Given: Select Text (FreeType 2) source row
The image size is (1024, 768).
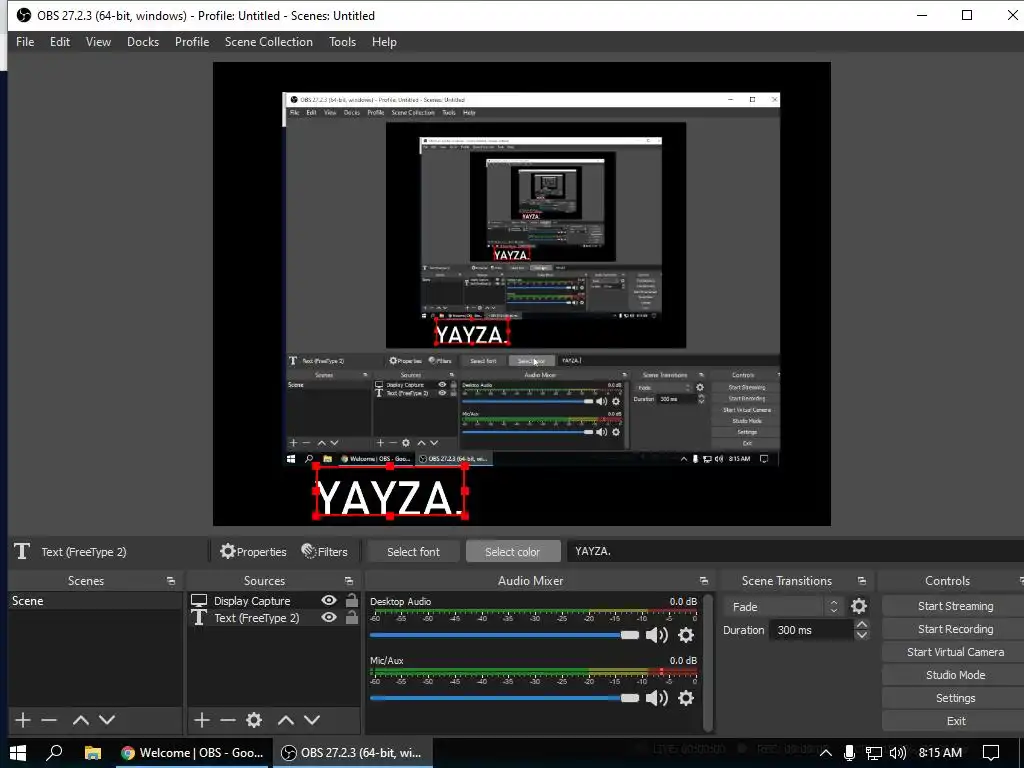Looking at the screenshot, I should tap(274, 617).
